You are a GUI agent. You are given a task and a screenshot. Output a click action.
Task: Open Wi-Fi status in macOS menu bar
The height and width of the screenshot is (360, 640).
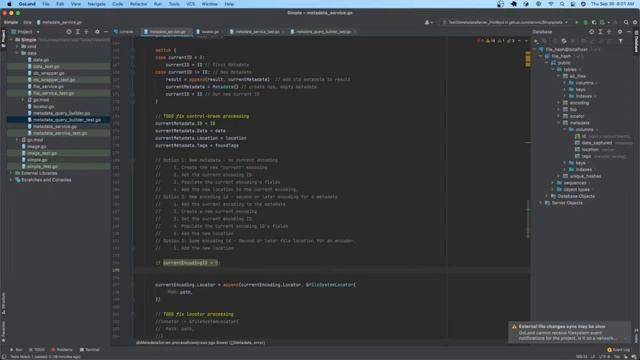(x=551, y=4)
